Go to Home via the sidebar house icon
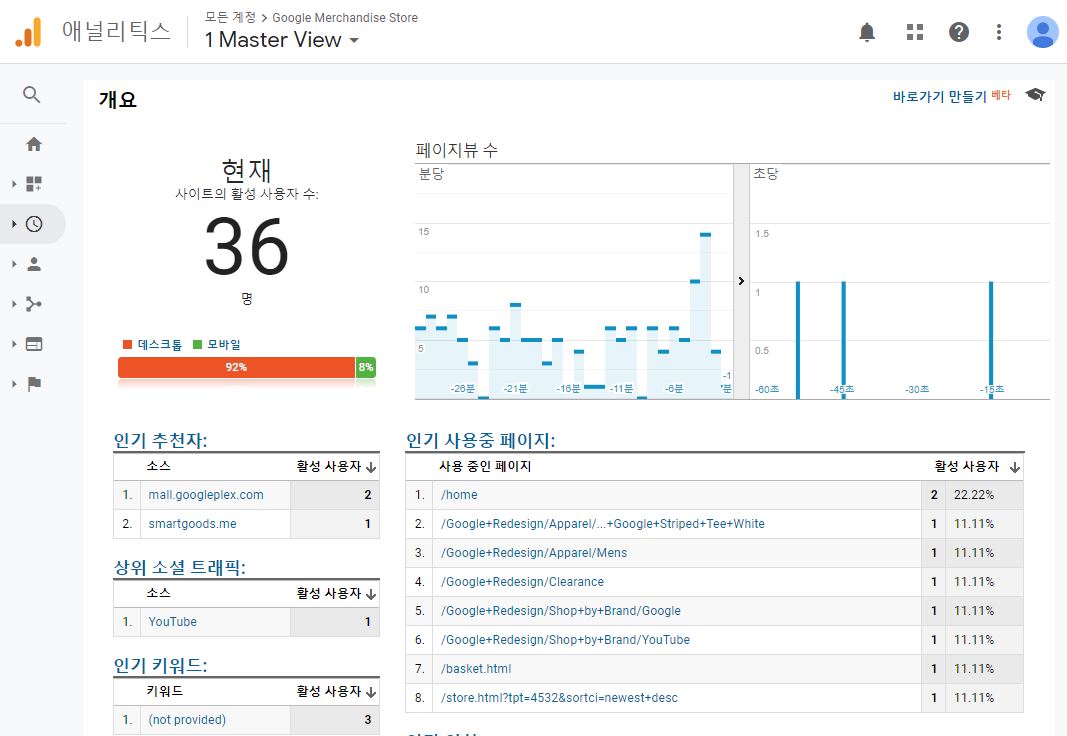 click(x=33, y=144)
